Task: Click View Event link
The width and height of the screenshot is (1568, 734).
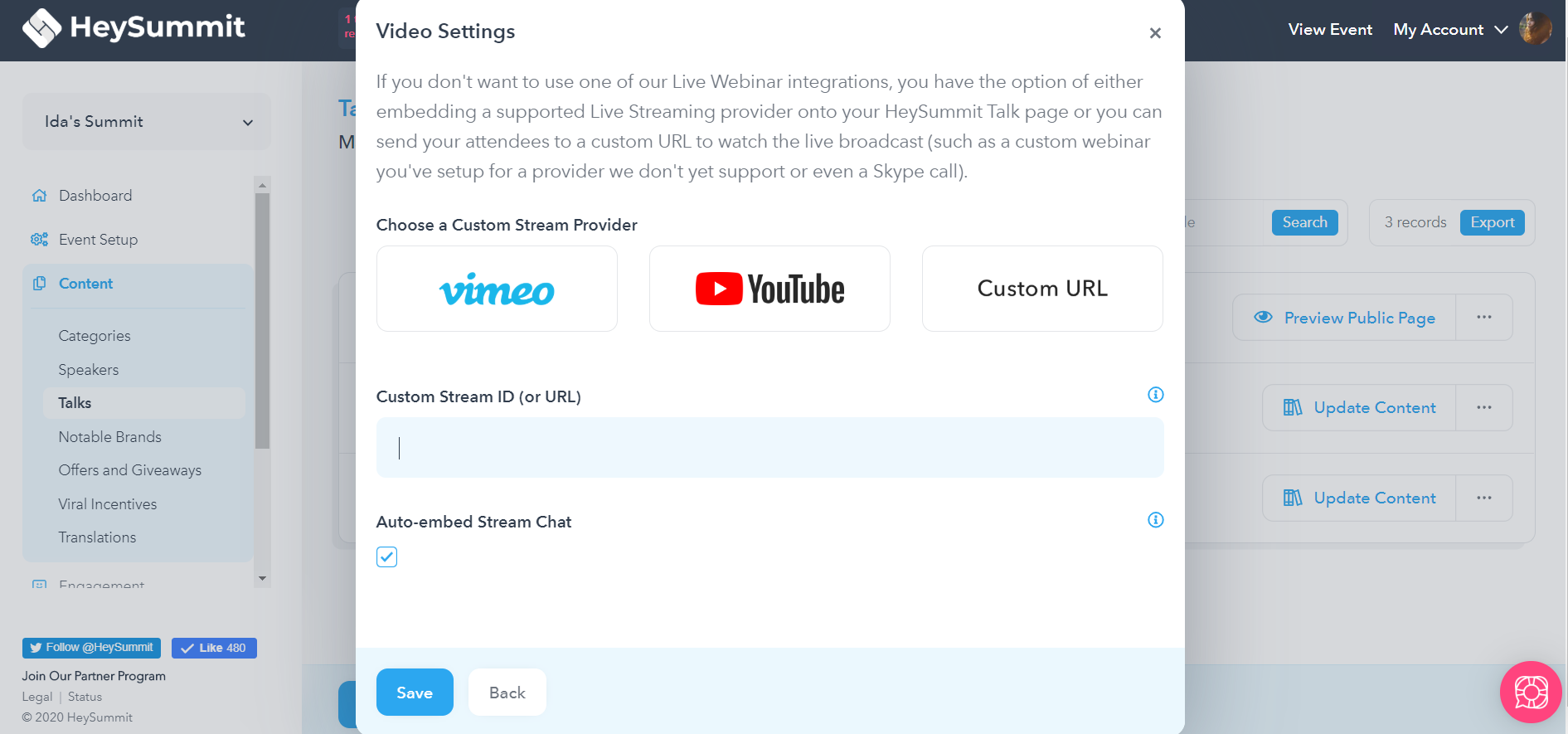Action: pyautogui.click(x=1330, y=30)
